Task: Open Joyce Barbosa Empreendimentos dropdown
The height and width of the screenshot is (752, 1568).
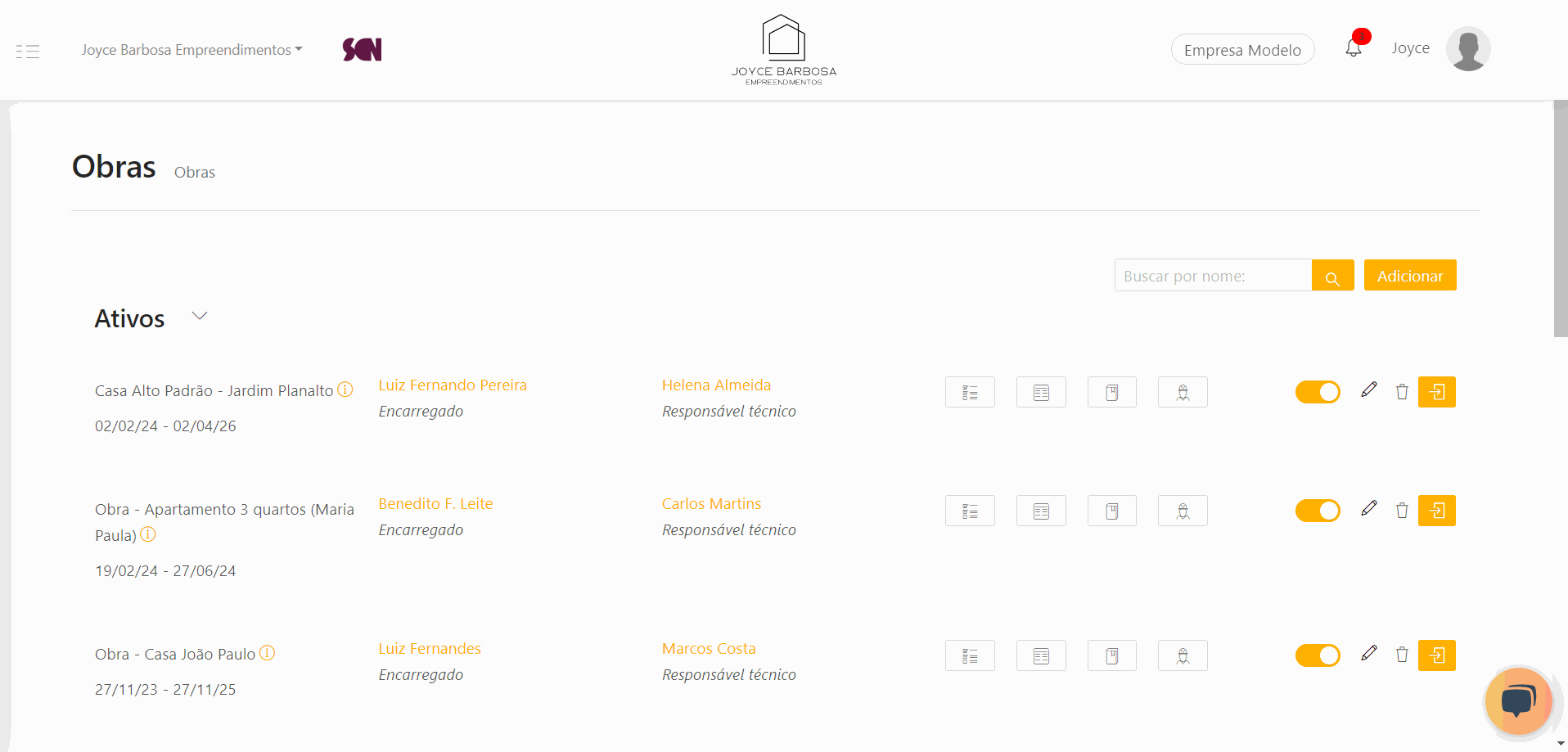Action: pos(191,50)
